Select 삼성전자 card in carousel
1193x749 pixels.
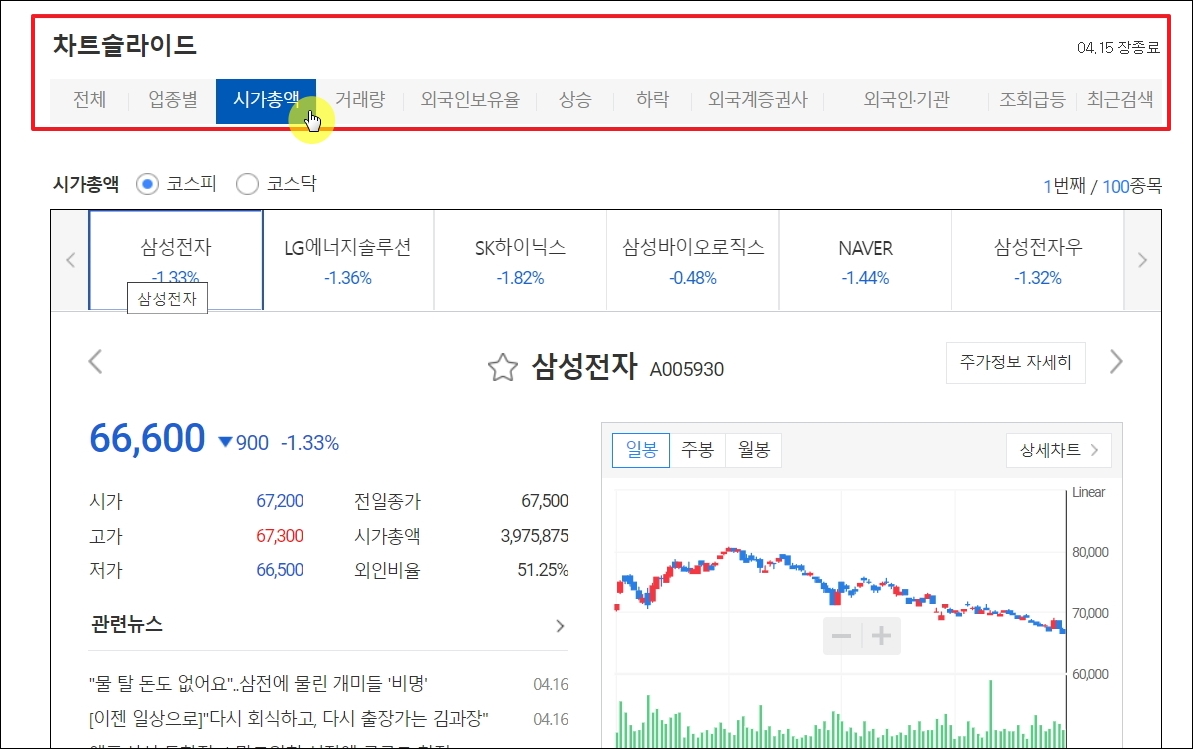(x=176, y=260)
